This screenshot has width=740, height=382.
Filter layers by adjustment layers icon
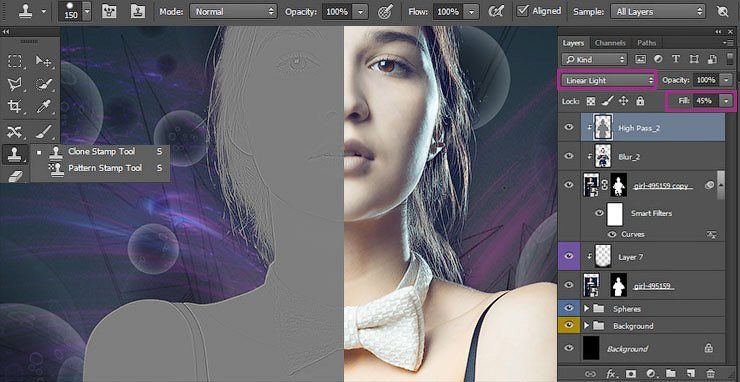point(658,59)
